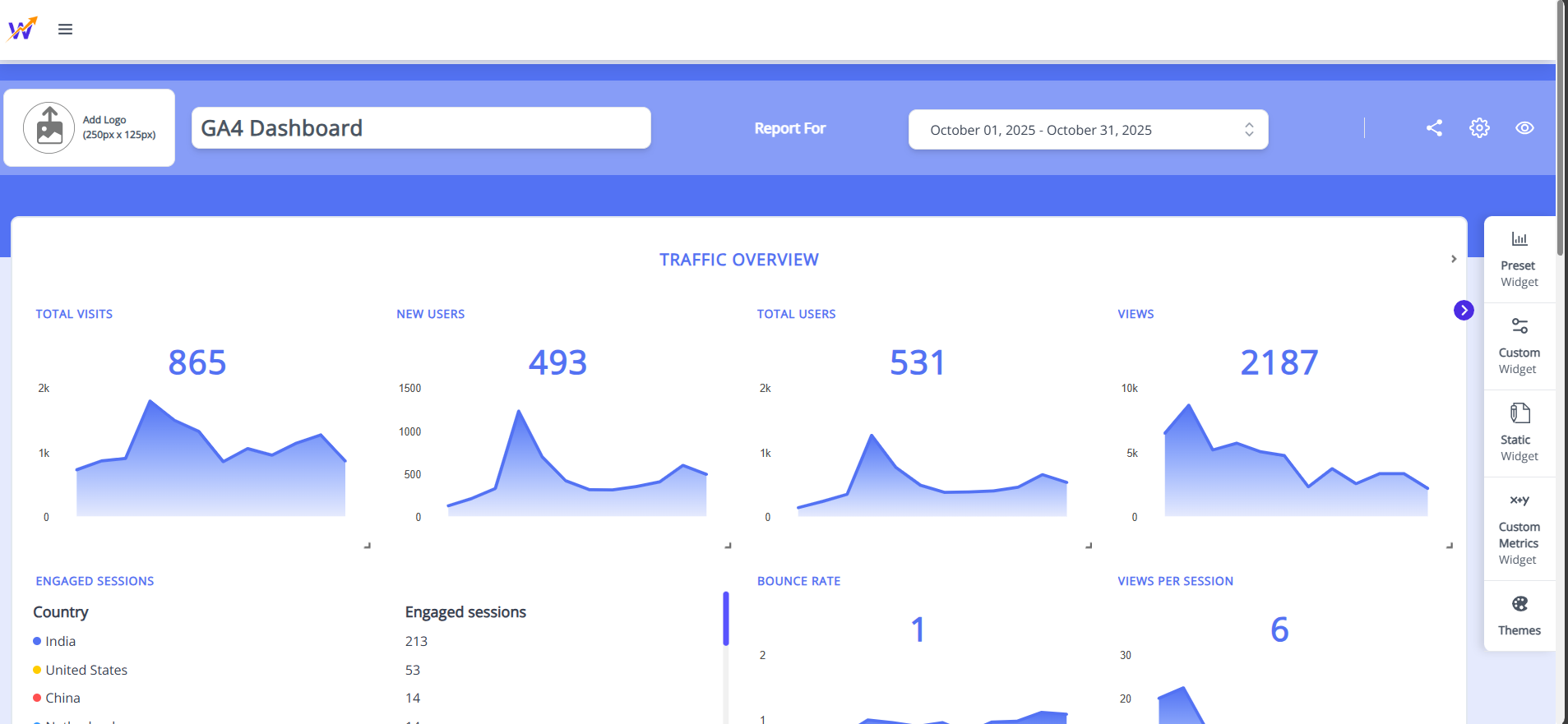The width and height of the screenshot is (1568, 724).
Task: Open dashboard settings gear icon
Action: click(x=1479, y=128)
